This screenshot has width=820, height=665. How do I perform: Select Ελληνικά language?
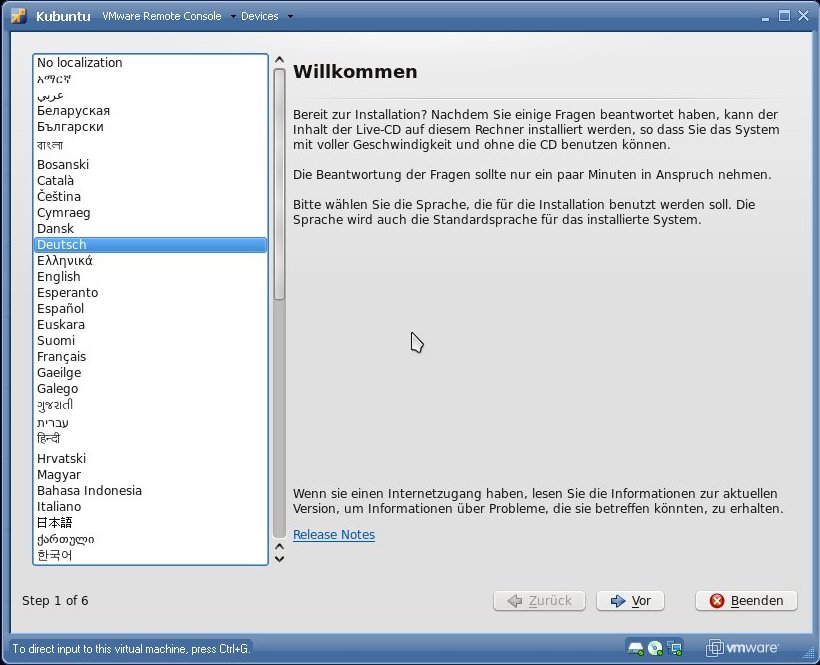[151, 261]
